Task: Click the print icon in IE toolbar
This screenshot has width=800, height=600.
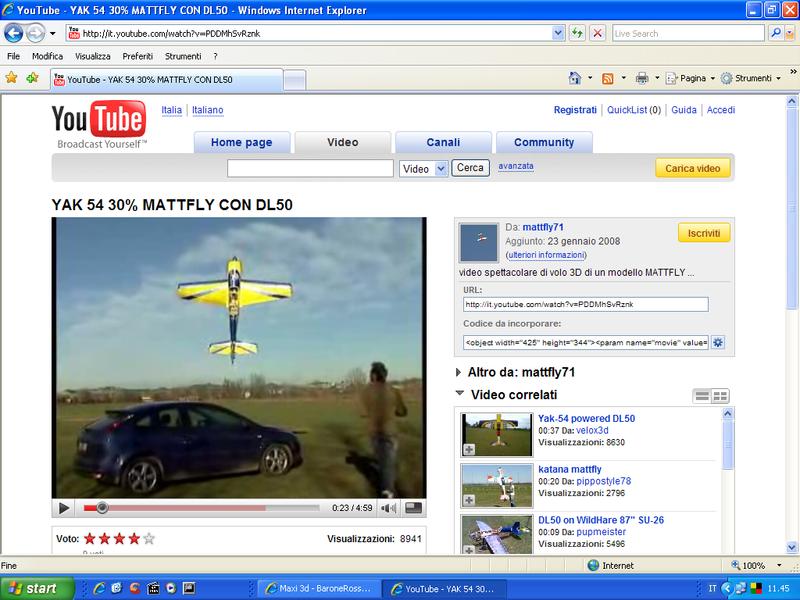Action: tap(642, 78)
